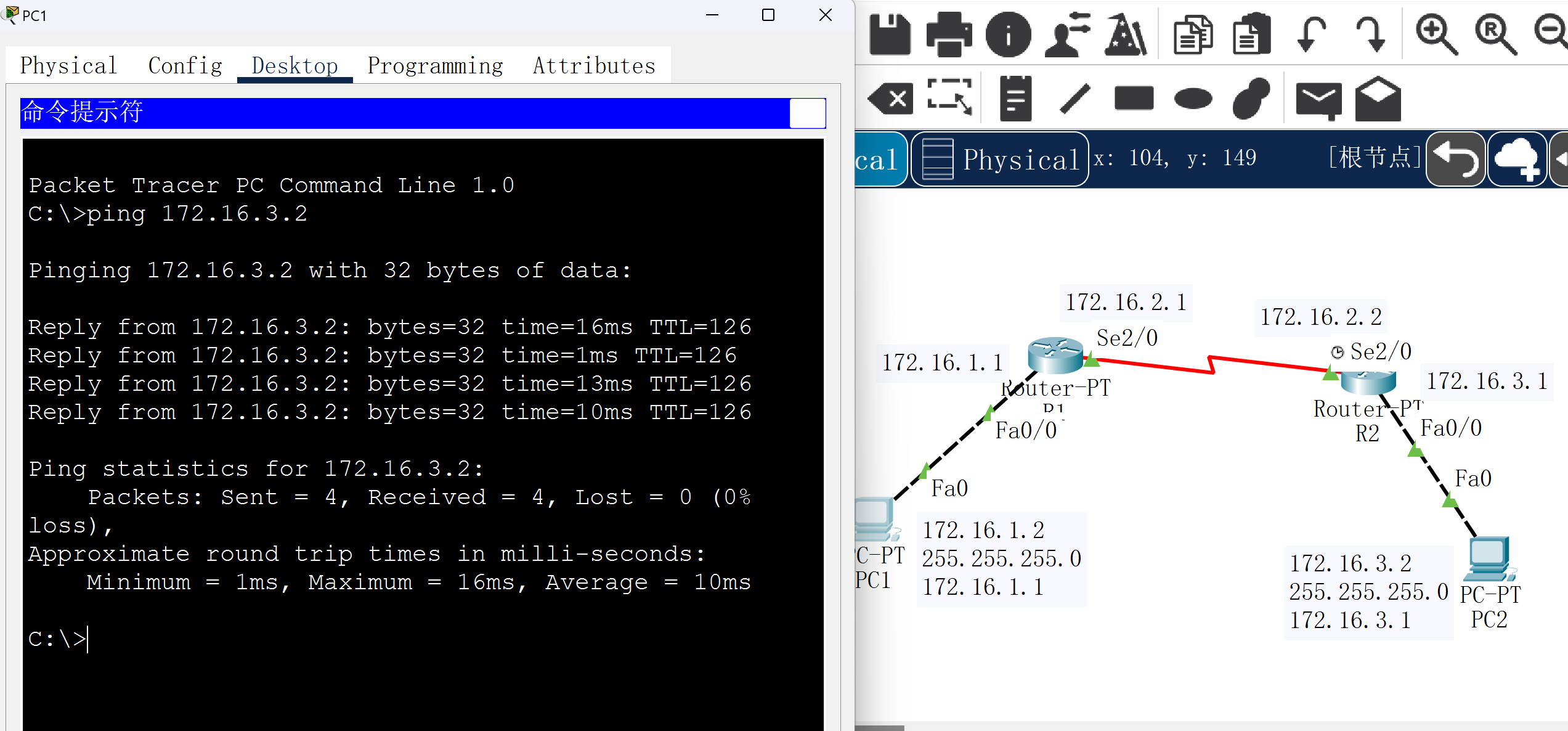Switch to the Physical workspace button
Screen dimensions: 1568x731
pos(999,159)
